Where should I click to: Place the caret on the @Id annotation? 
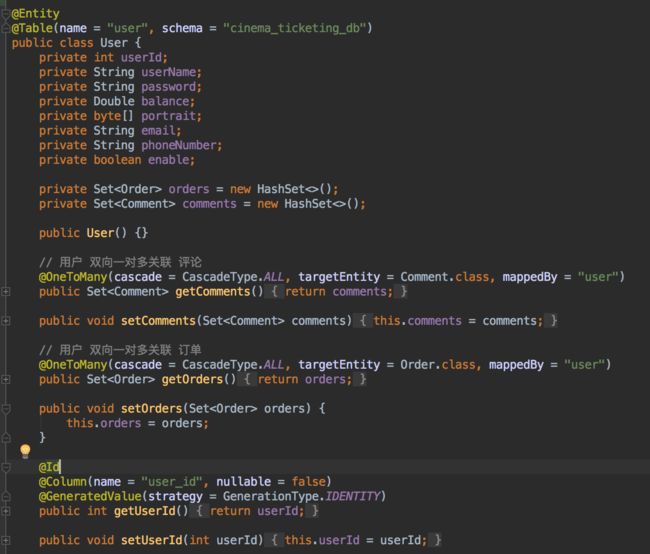point(49,467)
